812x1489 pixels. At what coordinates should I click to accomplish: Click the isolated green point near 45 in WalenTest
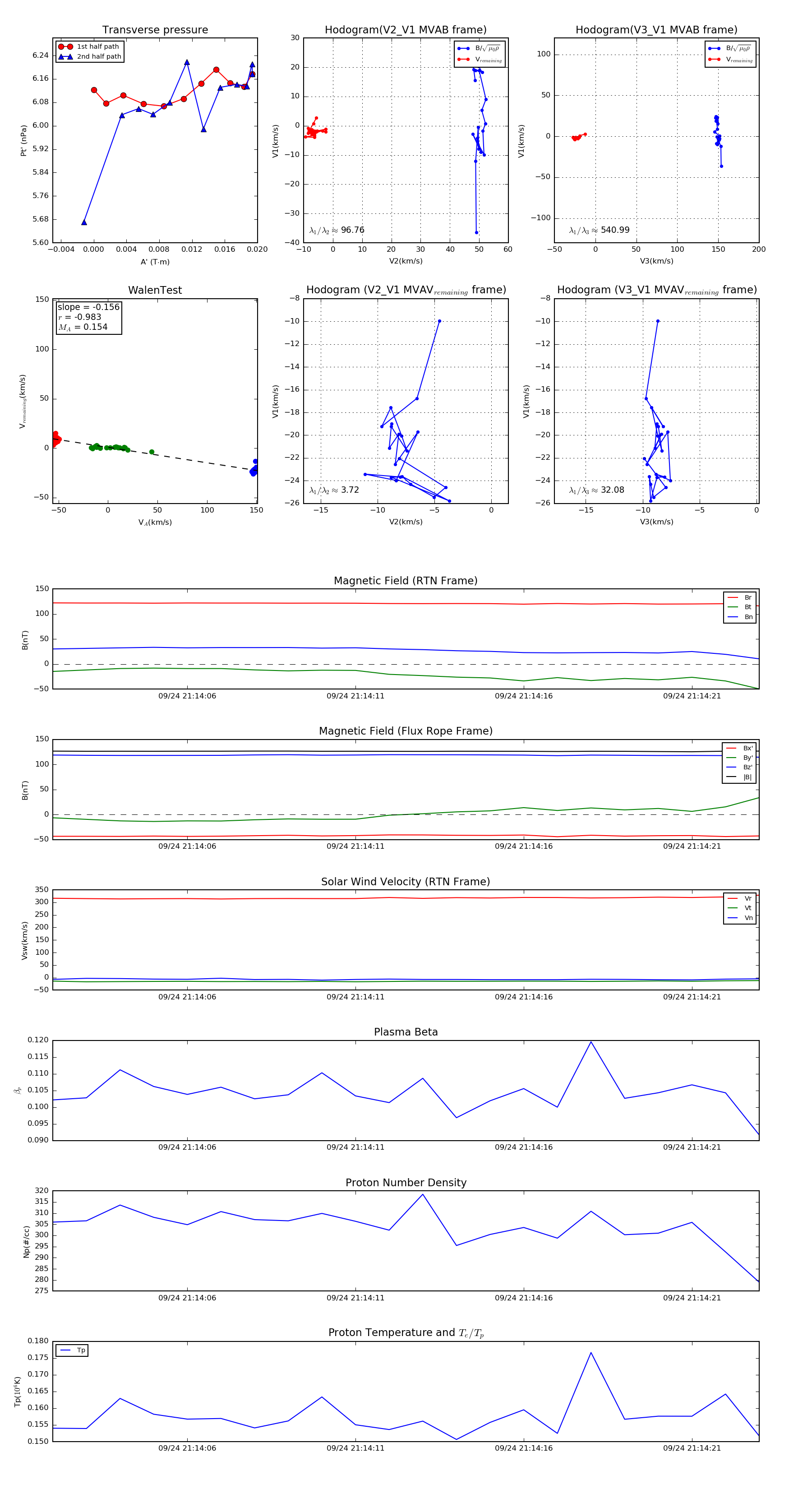click(x=152, y=452)
